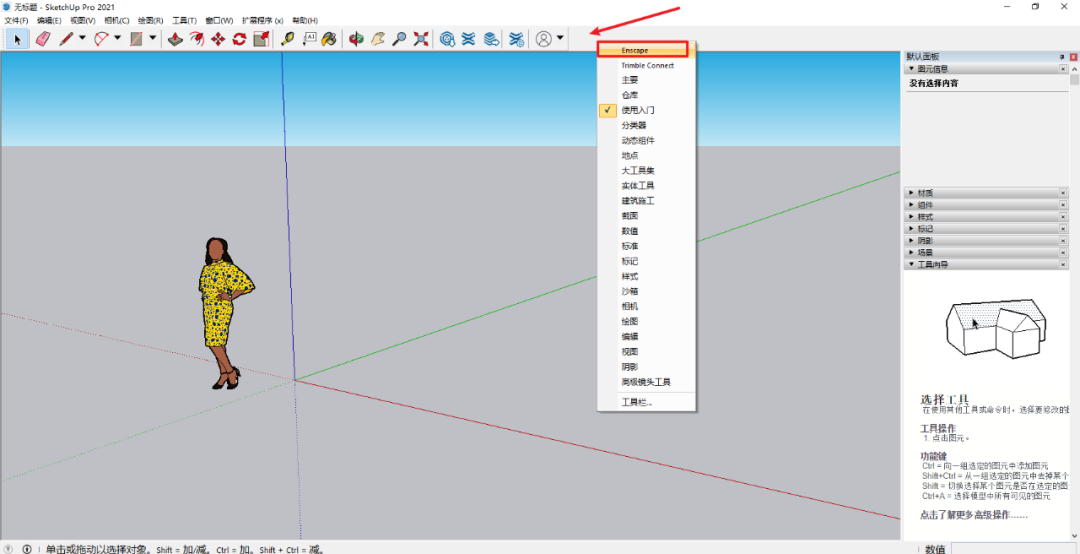This screenshot has width=1080, height=554.
Task: Click 点击了解更多高级操作 link
Action: (x=973, y=515)
